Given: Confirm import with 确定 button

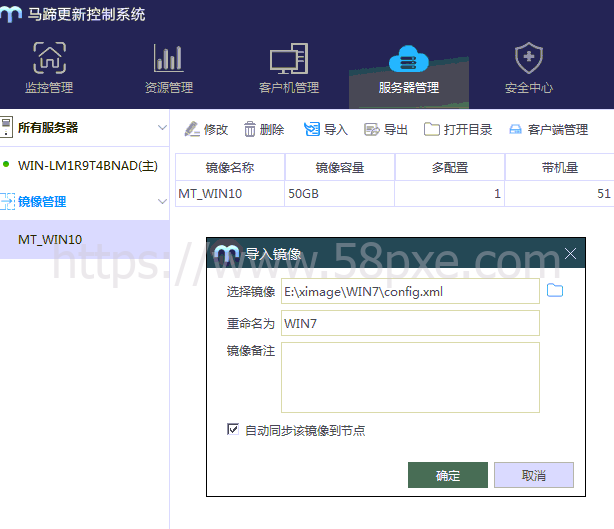Looking at the screenshot, I should (x=448, y=475).
